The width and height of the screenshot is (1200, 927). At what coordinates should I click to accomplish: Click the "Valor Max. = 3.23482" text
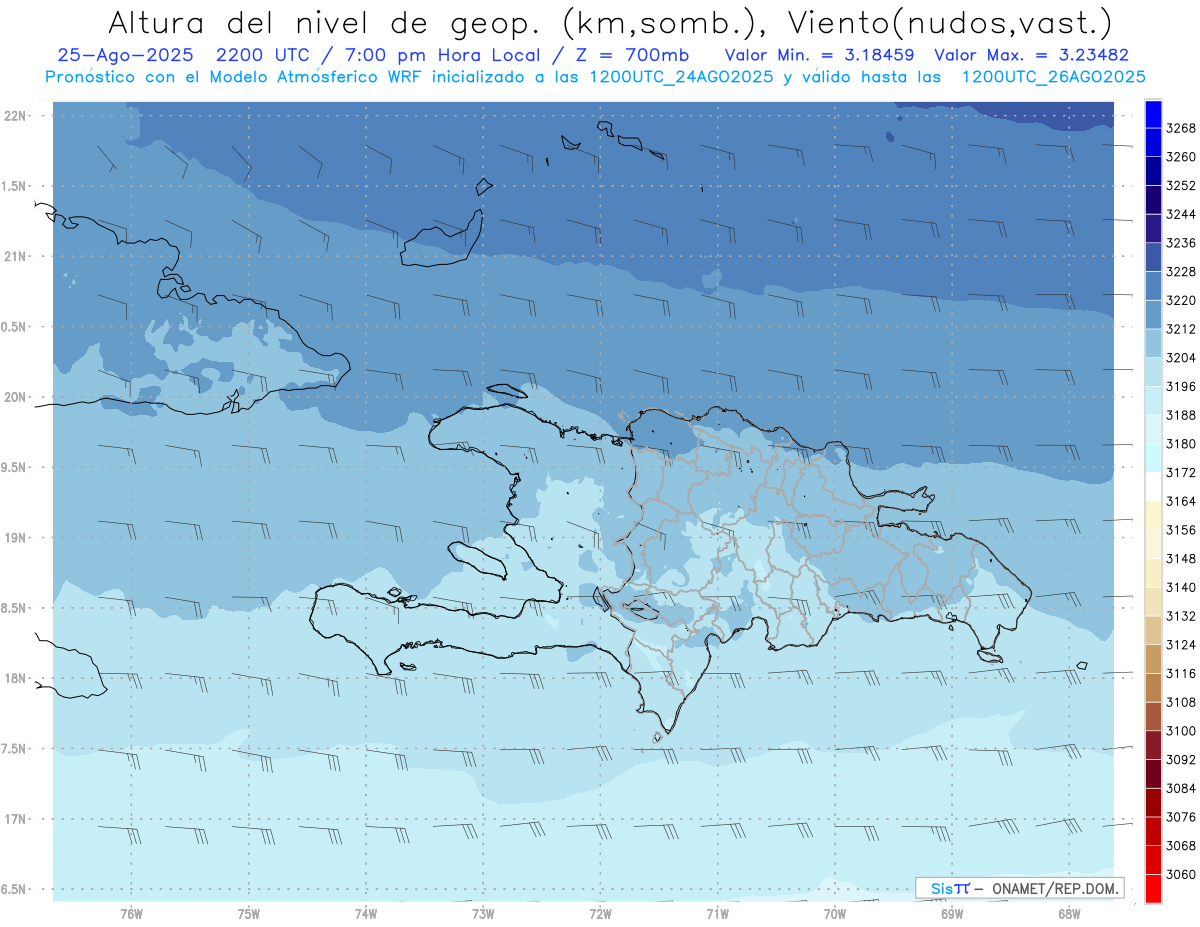pyautogui.click(x=1032, y=55)
